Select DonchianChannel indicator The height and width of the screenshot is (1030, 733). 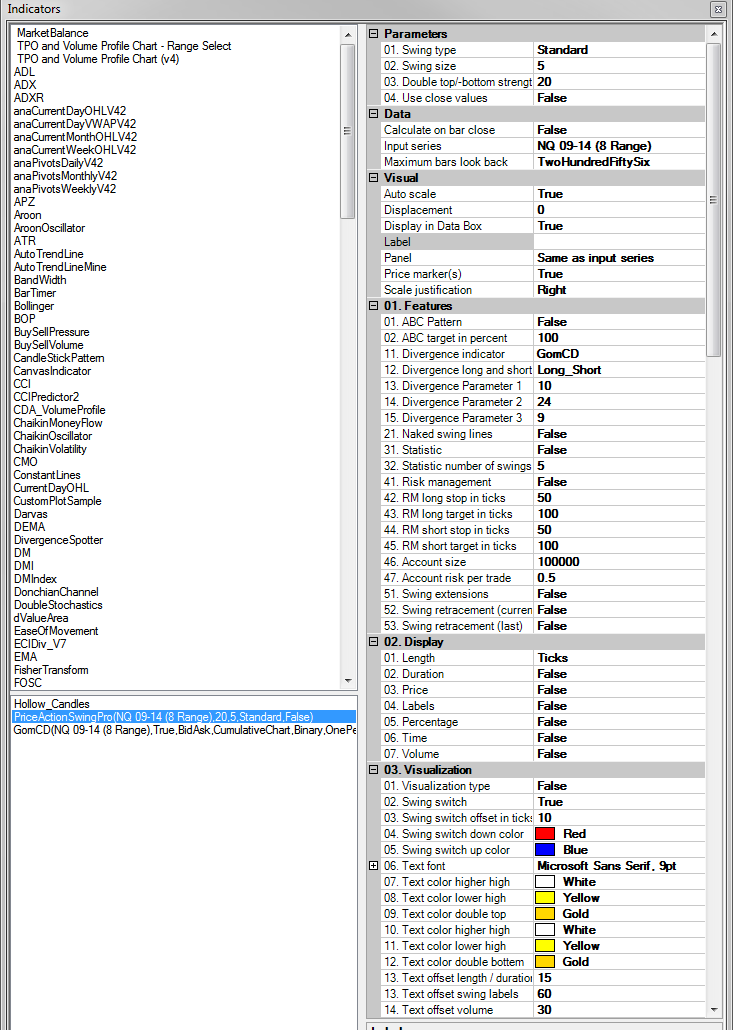coord(56,592)
